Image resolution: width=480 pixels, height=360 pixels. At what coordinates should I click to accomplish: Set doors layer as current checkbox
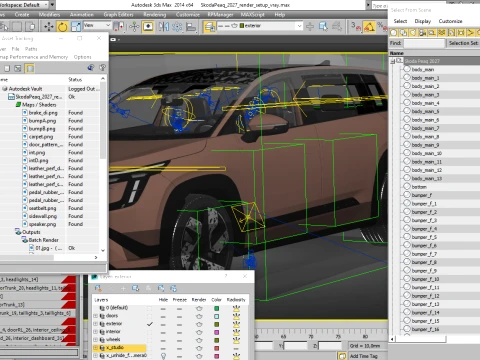coord(149,316)
